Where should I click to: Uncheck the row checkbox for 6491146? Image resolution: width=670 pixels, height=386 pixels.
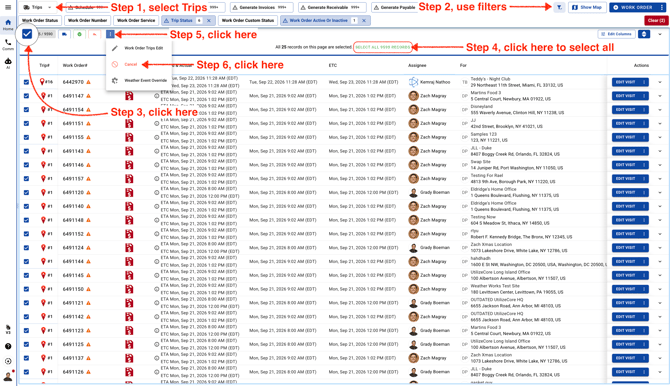(x=26, y=165)
